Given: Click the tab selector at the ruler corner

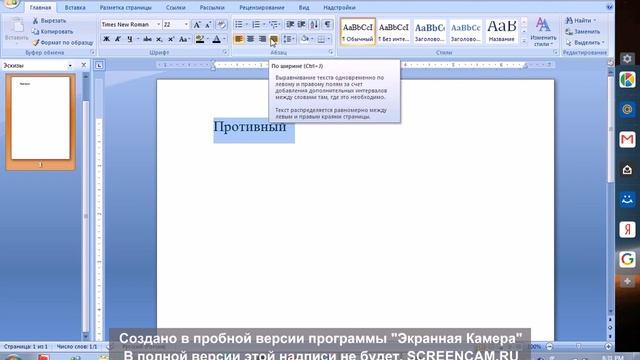Looking at the screenshot, I should point(99,65).
